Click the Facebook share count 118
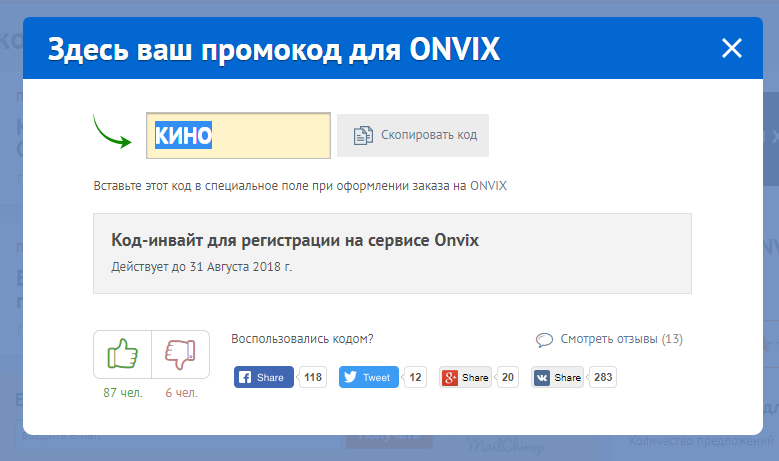Screen dimensions: 779x461 [x=313, y=377]
